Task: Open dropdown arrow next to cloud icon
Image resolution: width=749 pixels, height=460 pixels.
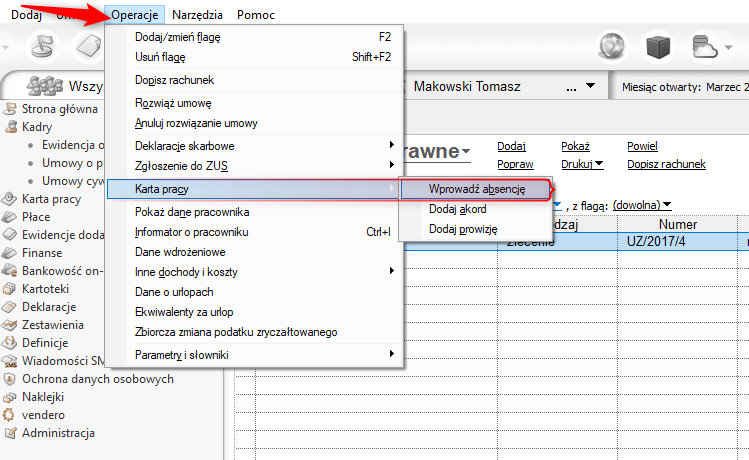Action: pyautogui.click(x=728, y=47)
